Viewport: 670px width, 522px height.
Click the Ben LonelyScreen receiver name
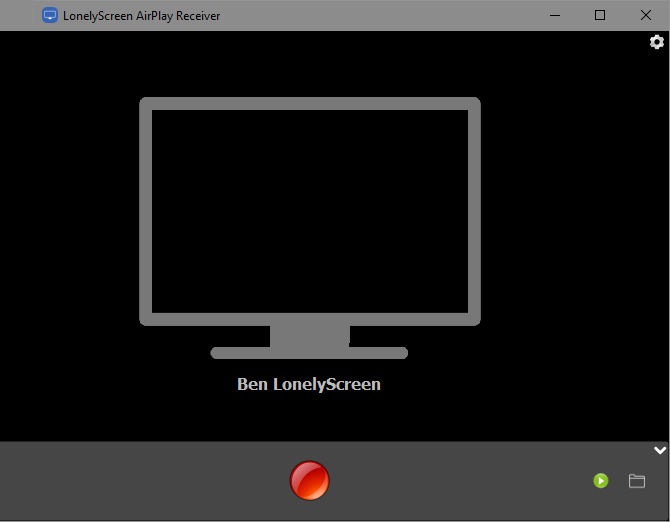click(x=309, y=384)
